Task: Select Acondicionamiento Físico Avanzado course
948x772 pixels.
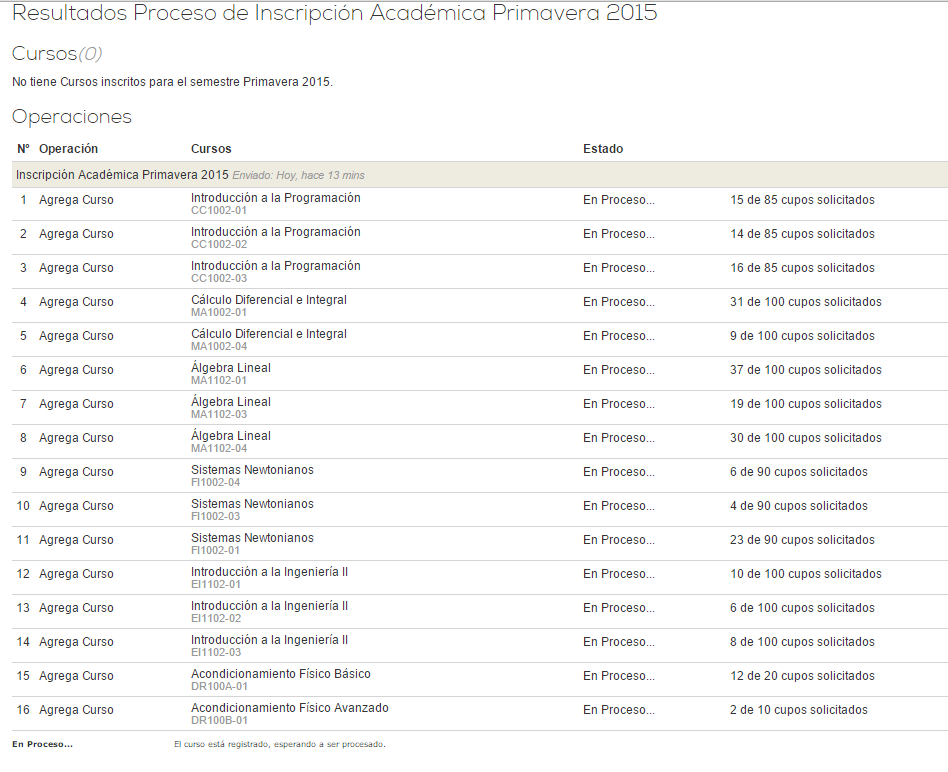Action: (289, 708)
